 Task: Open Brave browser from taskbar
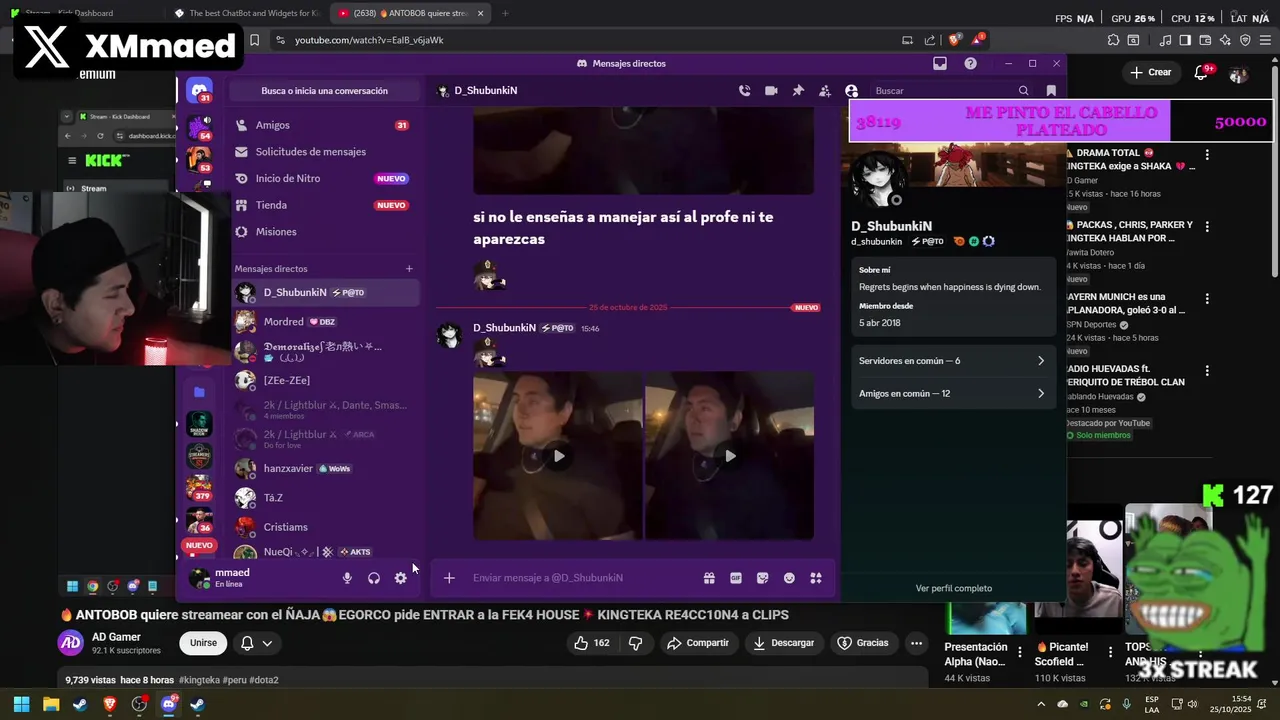110,704
